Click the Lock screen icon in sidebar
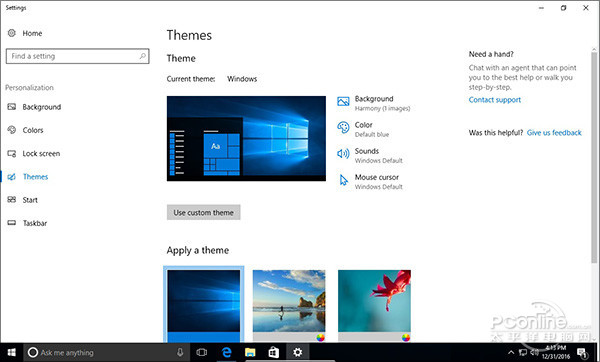Screen dimensions: 600x362 point(12,153)
